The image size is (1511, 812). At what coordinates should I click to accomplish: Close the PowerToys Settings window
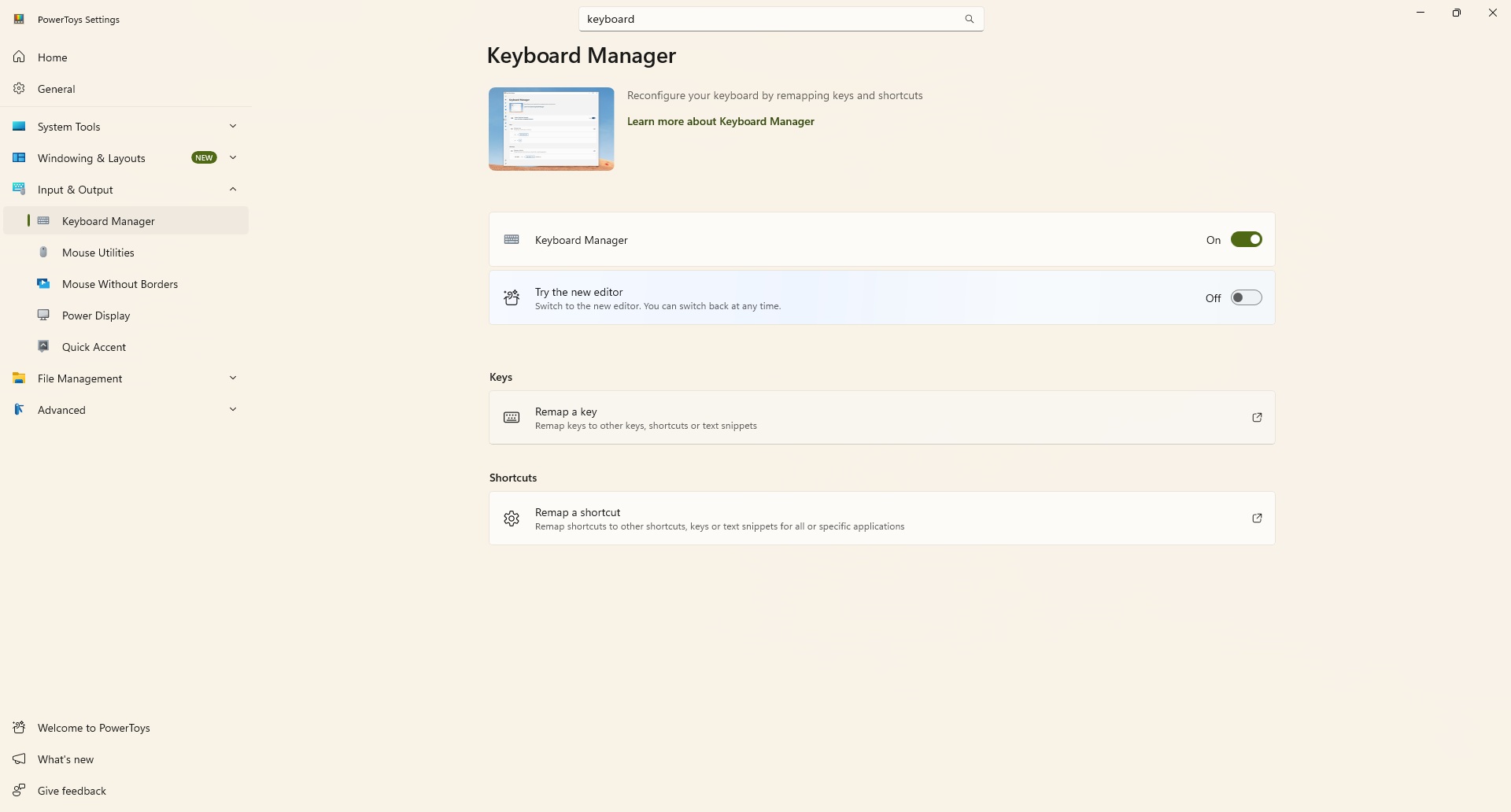[1493, 13]
